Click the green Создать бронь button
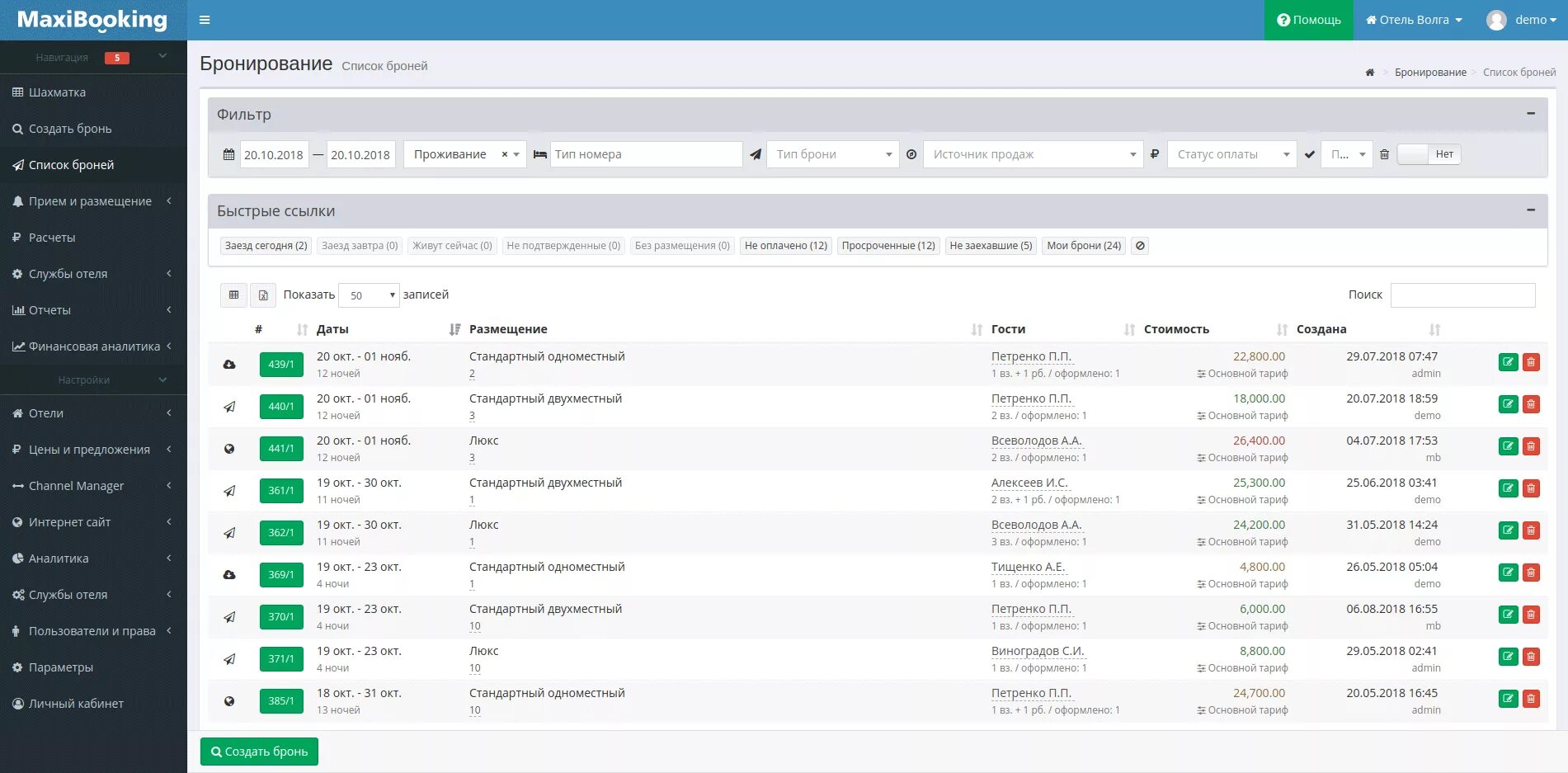1568x773 pixels. tap(259, 752)
